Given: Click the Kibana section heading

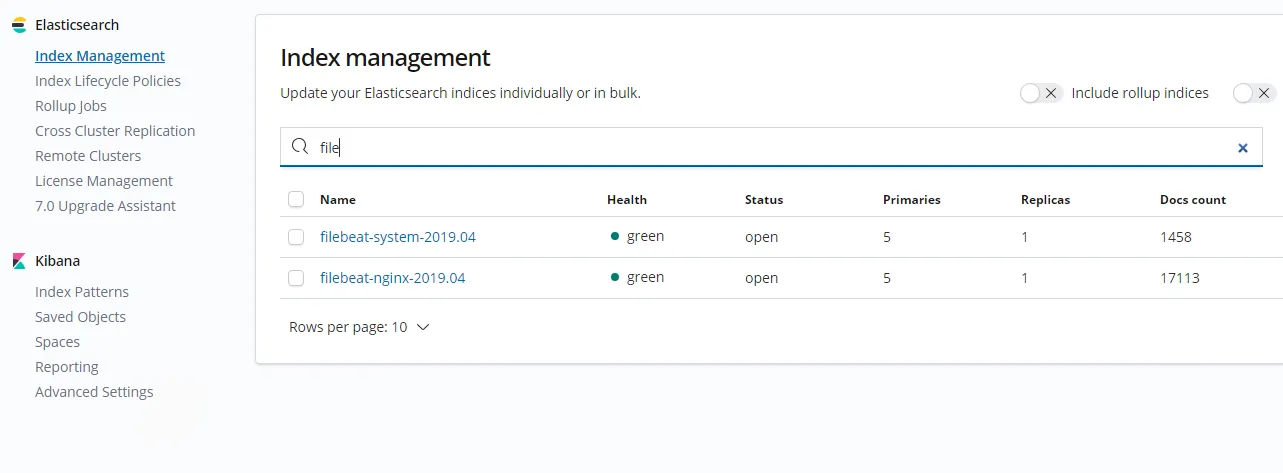Looking at the screenshot, I should click(57, 261).
